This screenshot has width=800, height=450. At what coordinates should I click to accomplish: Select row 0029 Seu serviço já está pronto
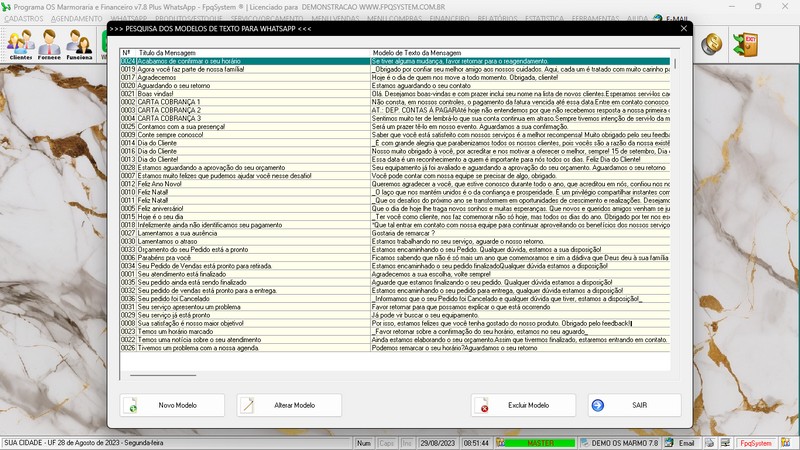pyautogui.click(x=395, y=315)
